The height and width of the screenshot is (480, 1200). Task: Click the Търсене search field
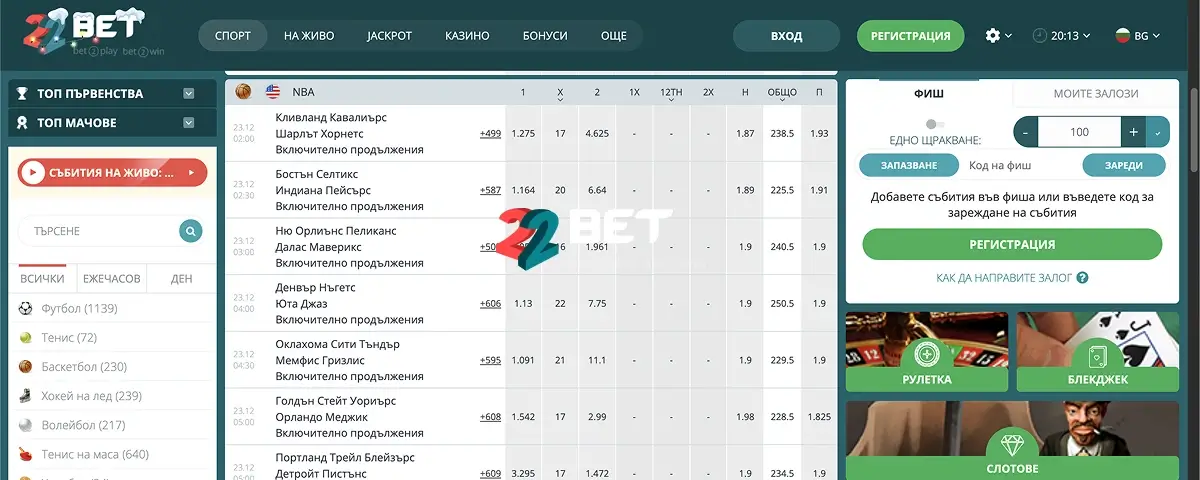pos(98,231)
